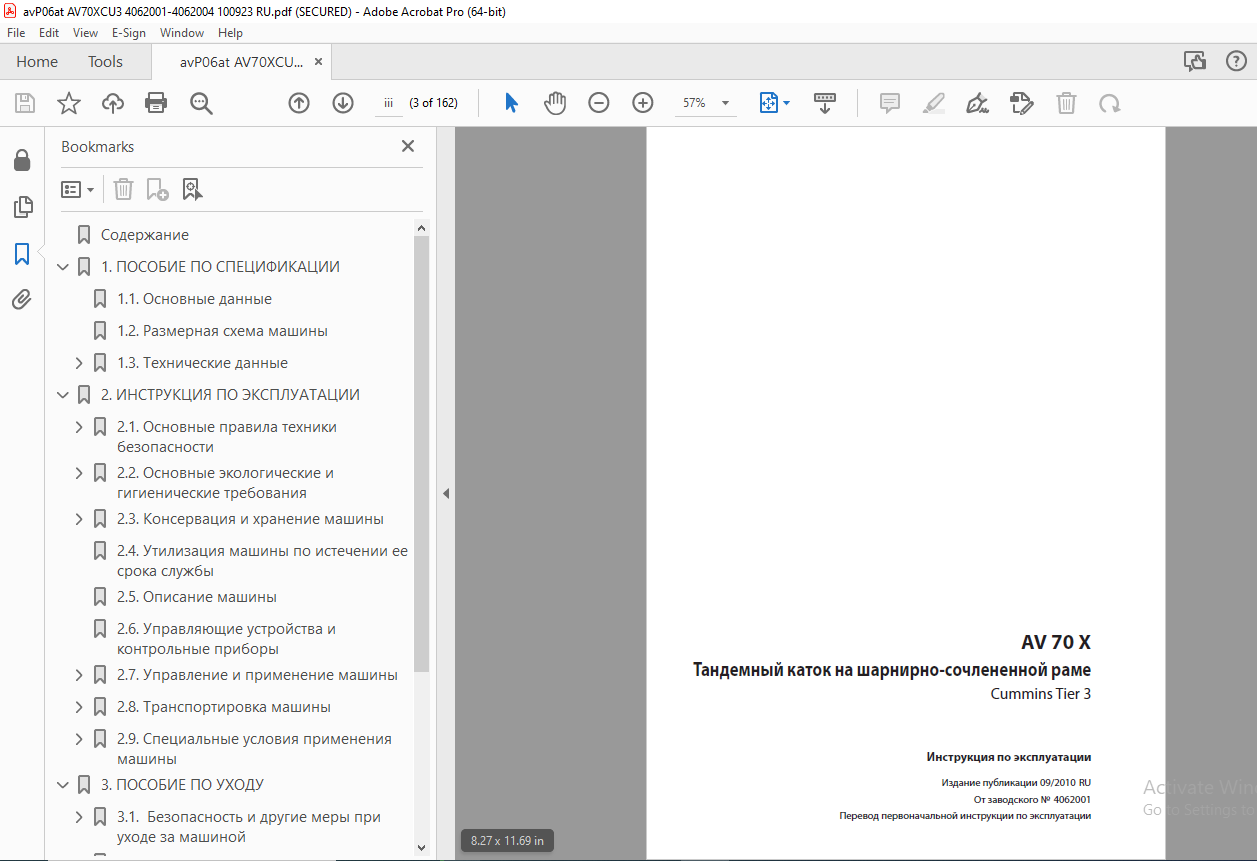The image size is (1257, 861).
Task: Delete selected bookmark in panel
Action: (x=123, y=189)
